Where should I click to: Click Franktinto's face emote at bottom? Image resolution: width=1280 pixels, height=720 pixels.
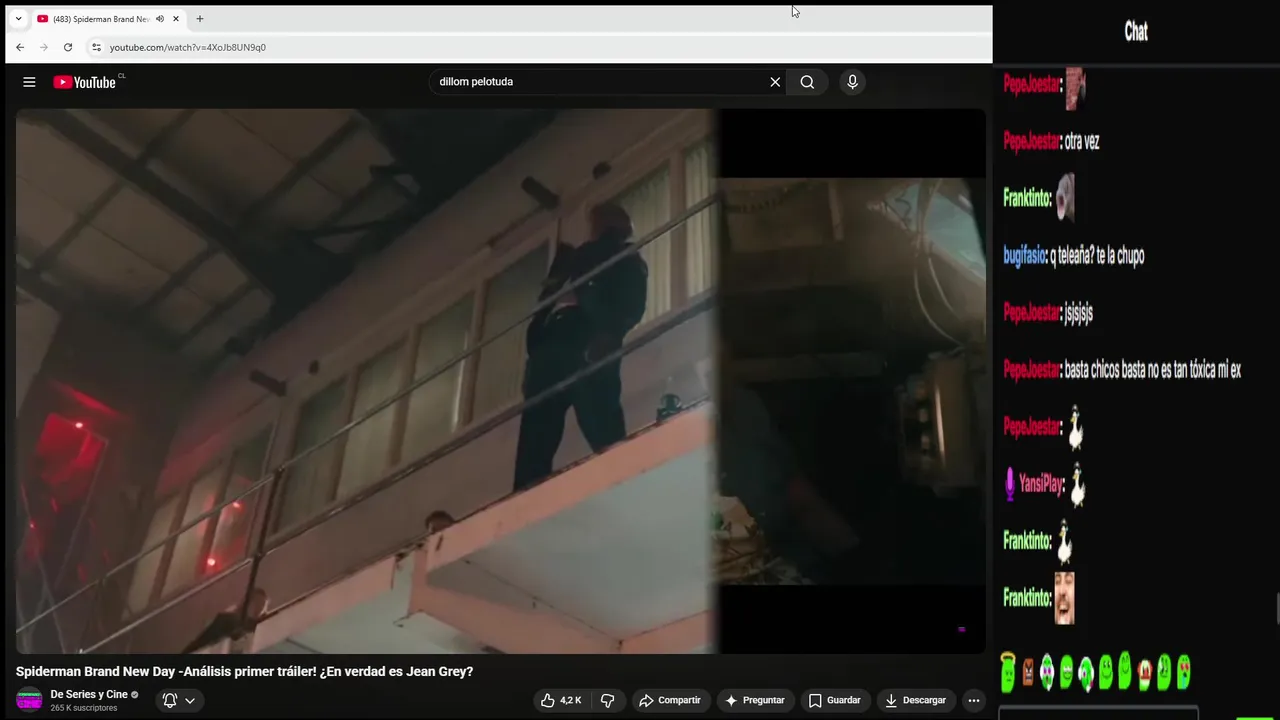pos(1065,598)
